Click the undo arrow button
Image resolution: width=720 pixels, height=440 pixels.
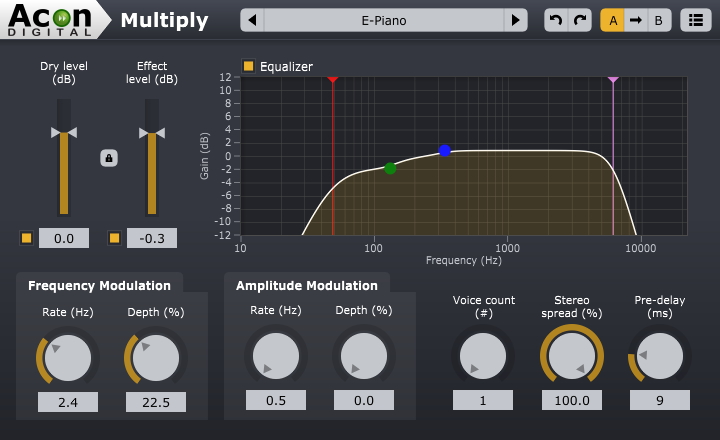tap(556, 20)
